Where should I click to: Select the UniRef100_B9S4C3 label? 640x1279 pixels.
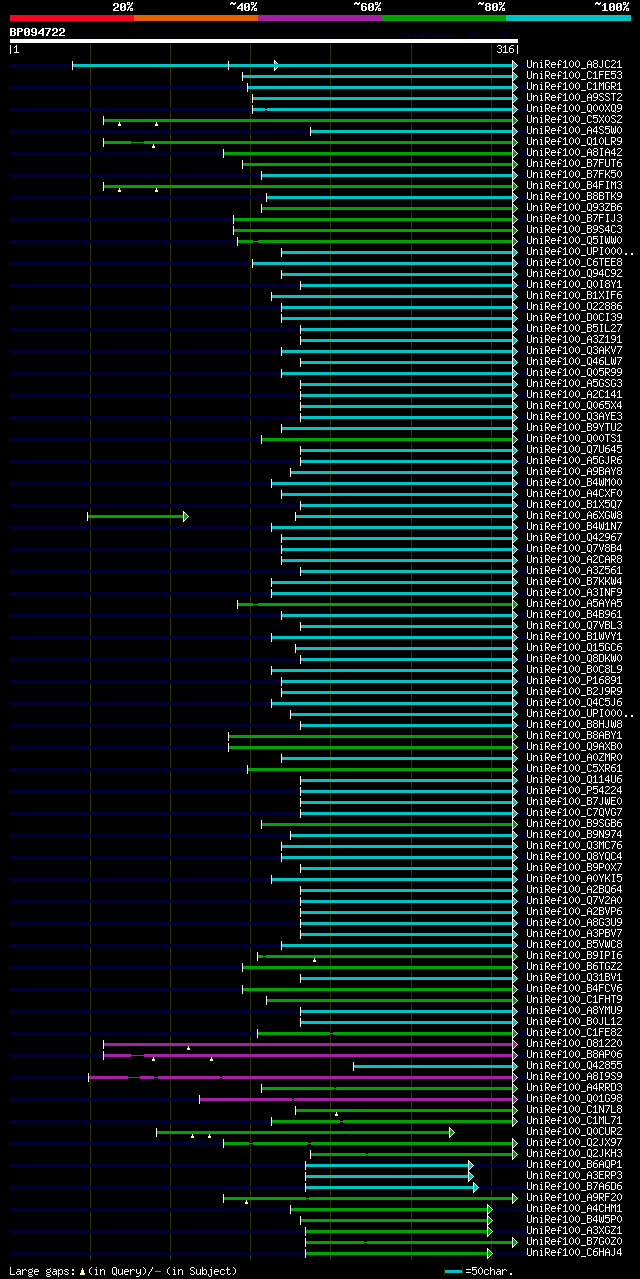pyautogui.click(x=574, y=230)
